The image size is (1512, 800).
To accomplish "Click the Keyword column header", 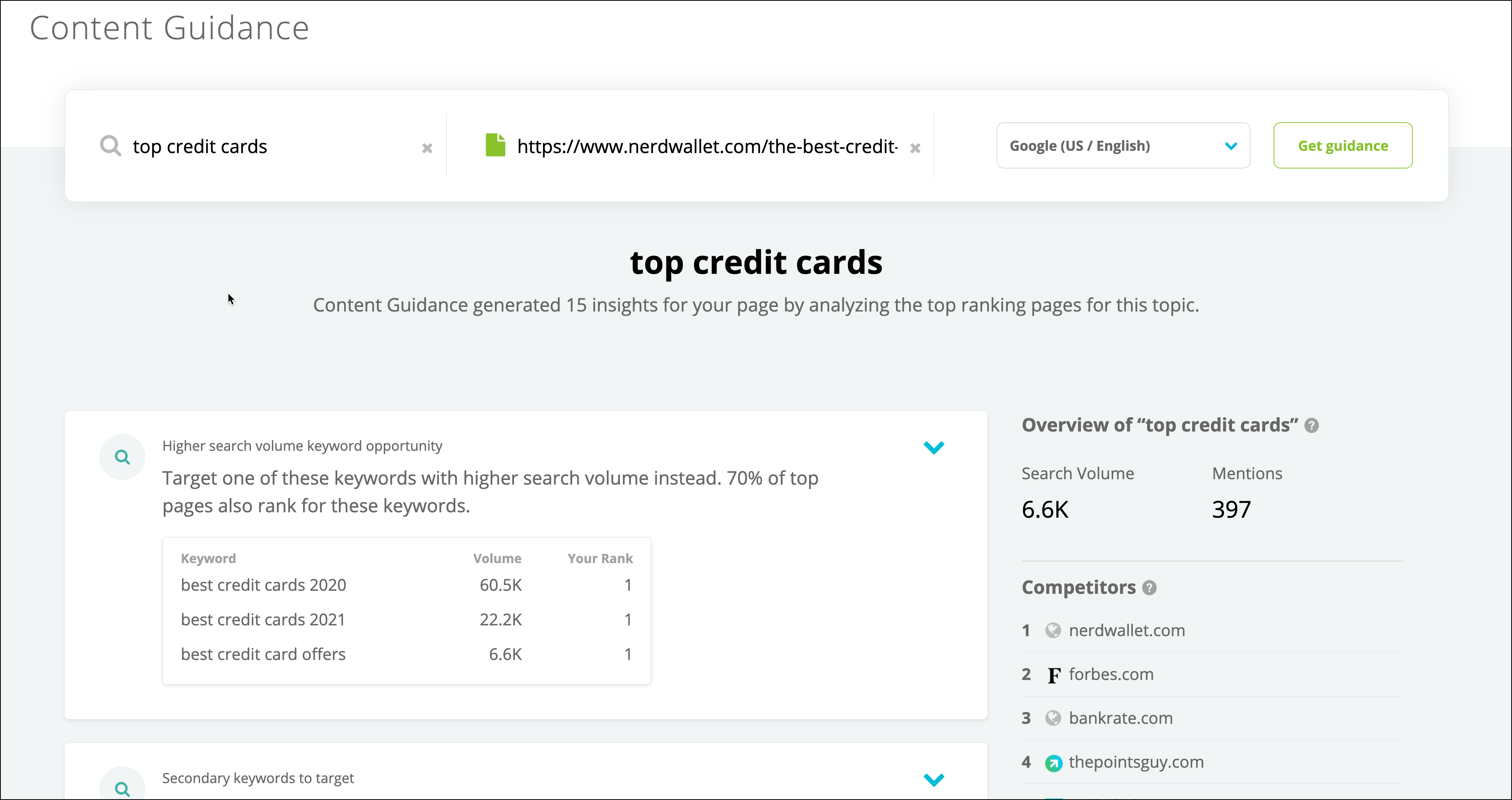I will 208,559.
